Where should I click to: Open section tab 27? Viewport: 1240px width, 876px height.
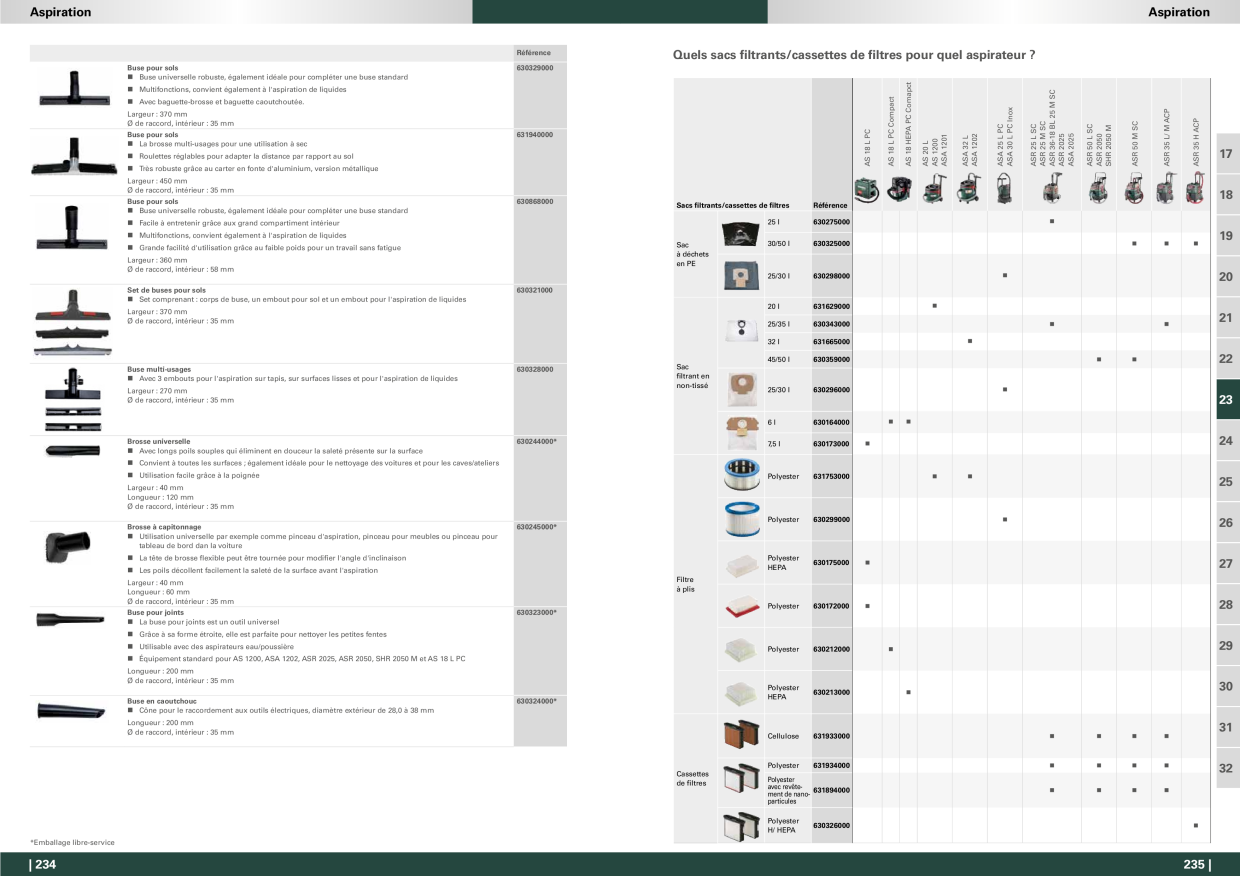pos(1226,564)
